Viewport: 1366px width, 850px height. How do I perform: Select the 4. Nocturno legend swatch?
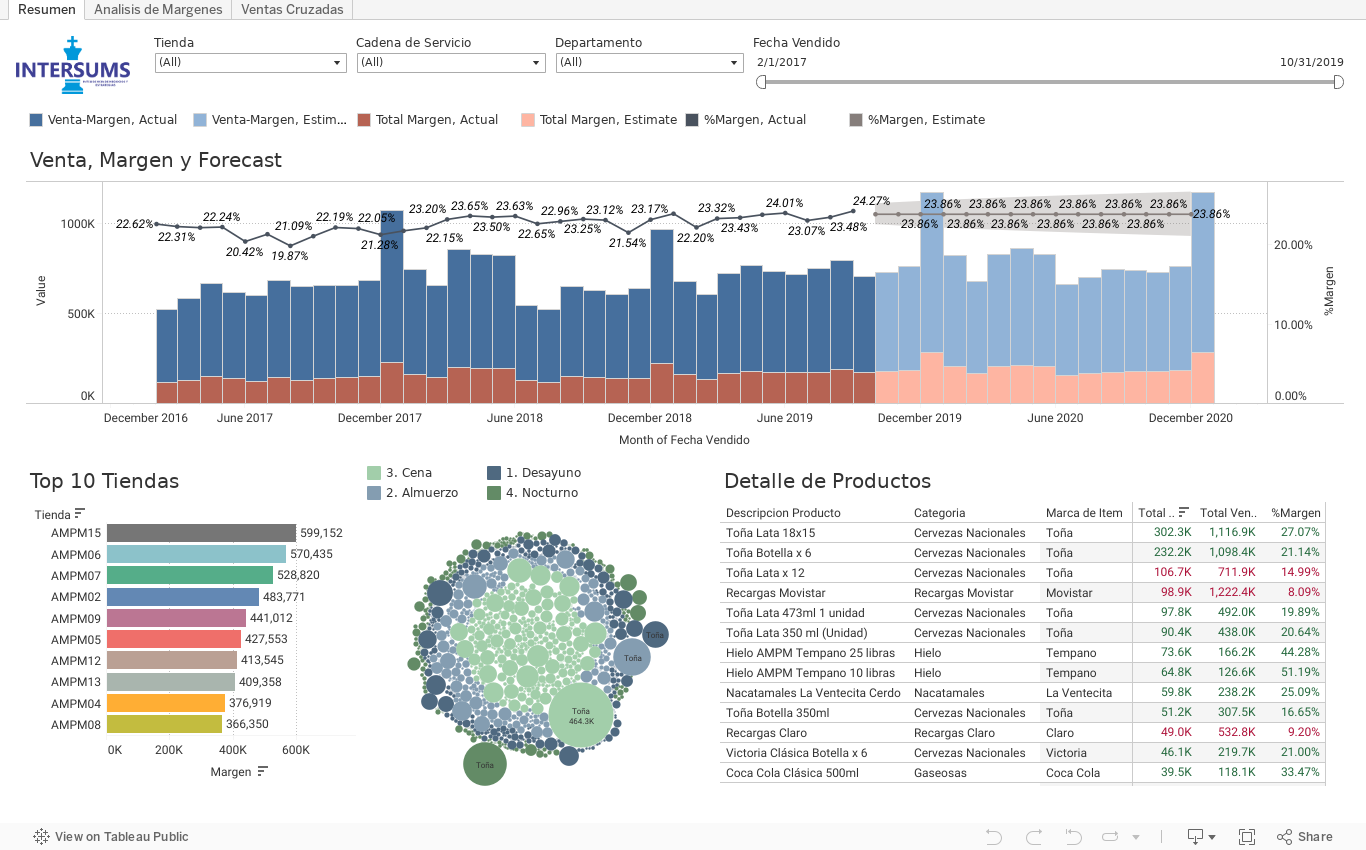coord(494,493)
